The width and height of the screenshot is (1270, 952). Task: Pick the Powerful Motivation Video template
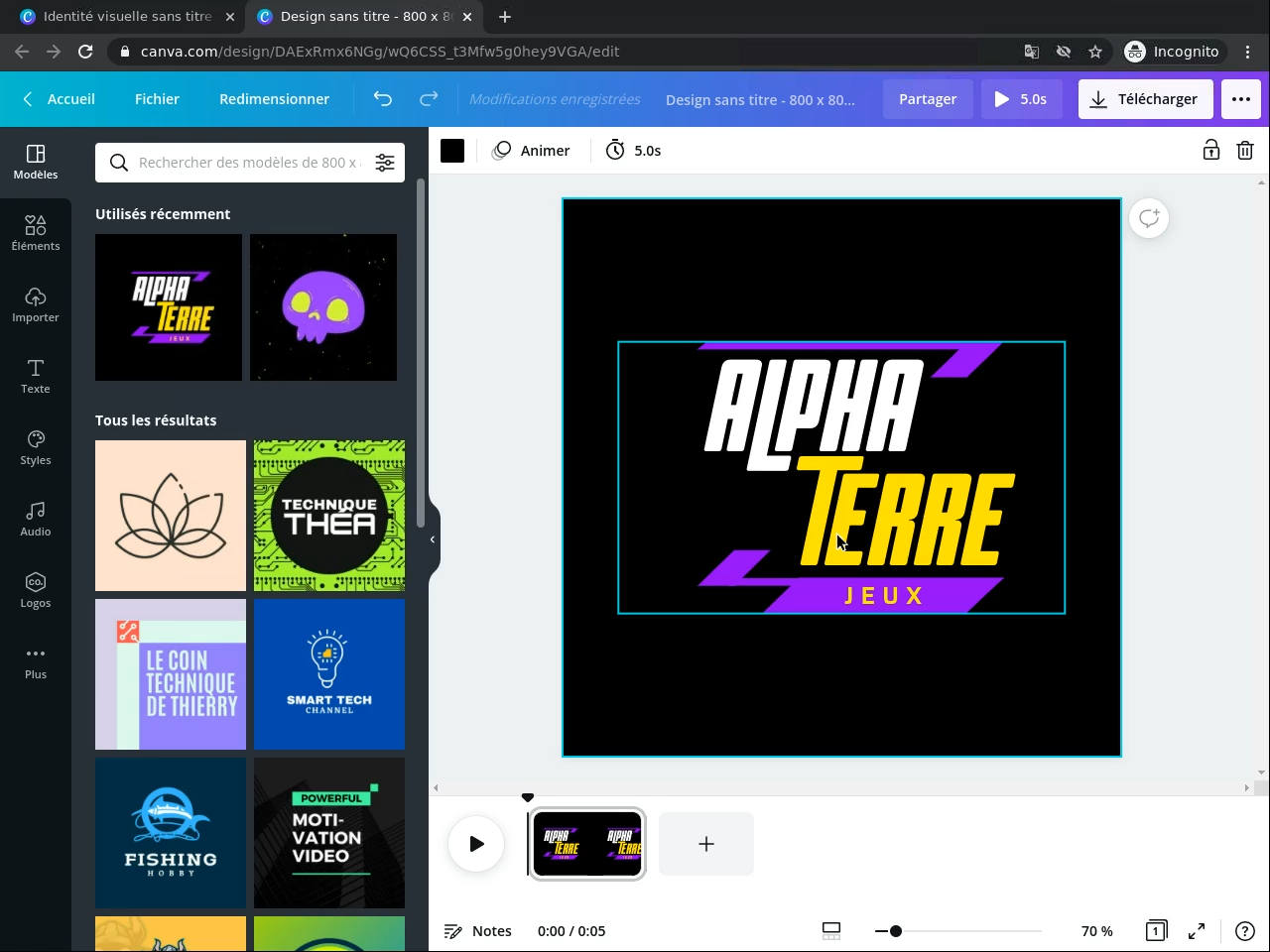point(329,833)
